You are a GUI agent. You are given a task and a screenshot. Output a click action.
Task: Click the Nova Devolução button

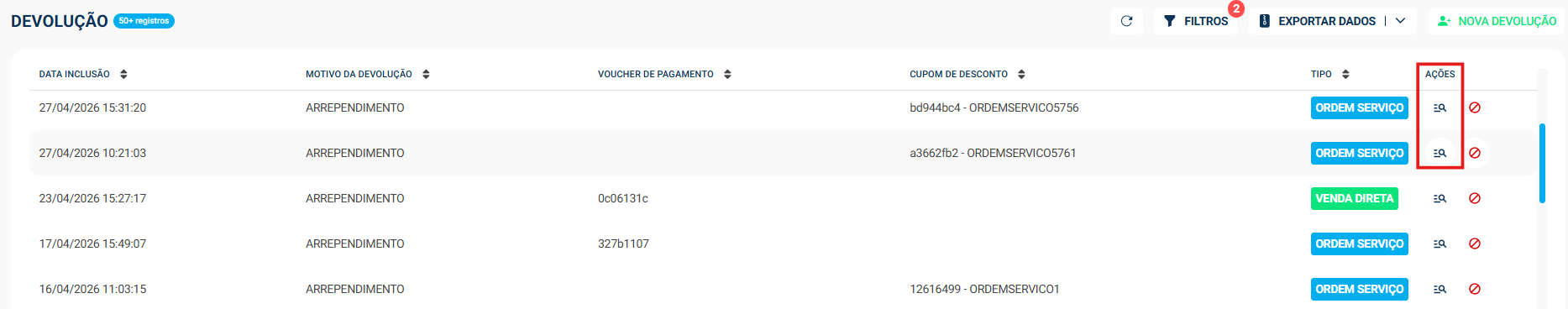pos(1496,21)
